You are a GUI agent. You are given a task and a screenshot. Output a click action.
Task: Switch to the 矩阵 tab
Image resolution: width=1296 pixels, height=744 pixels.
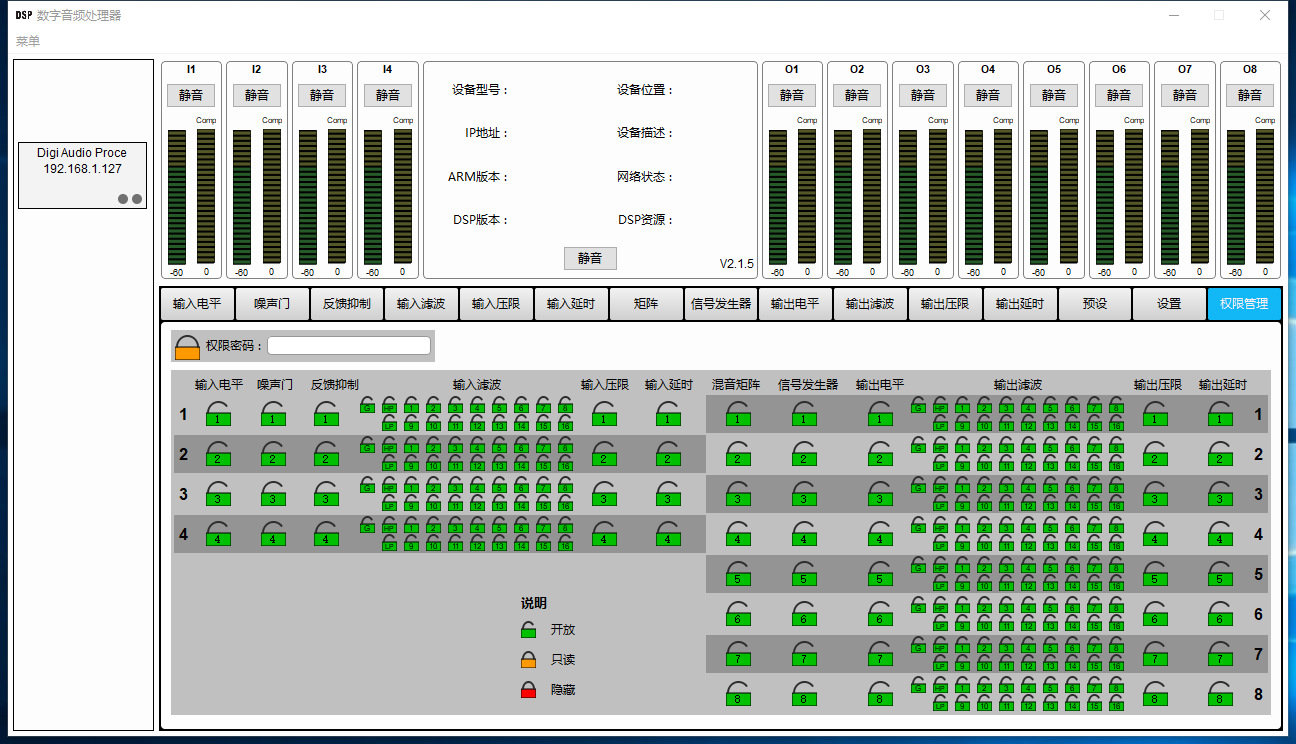646,304
